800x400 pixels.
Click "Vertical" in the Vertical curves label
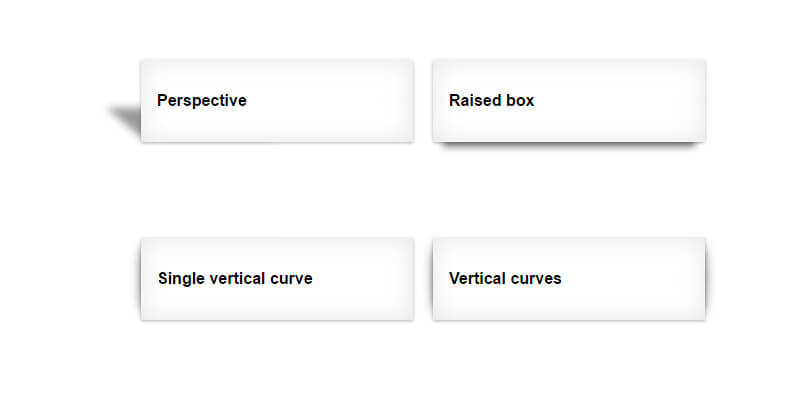coord(477,279)
